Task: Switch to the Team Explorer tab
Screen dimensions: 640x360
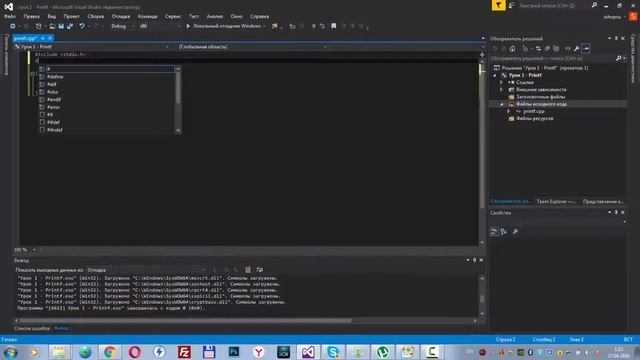Action: tap(556, 202)
